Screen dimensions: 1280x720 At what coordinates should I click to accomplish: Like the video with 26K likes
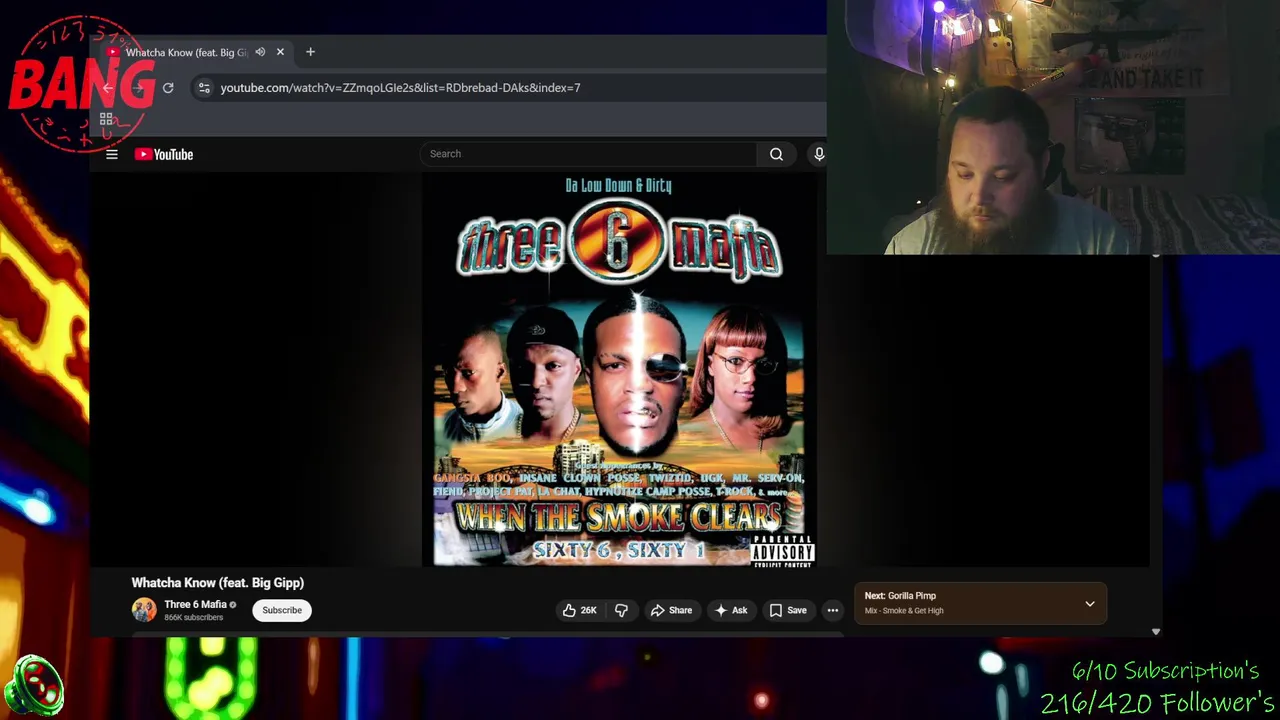pyautogui.click(x=580, y=610)
